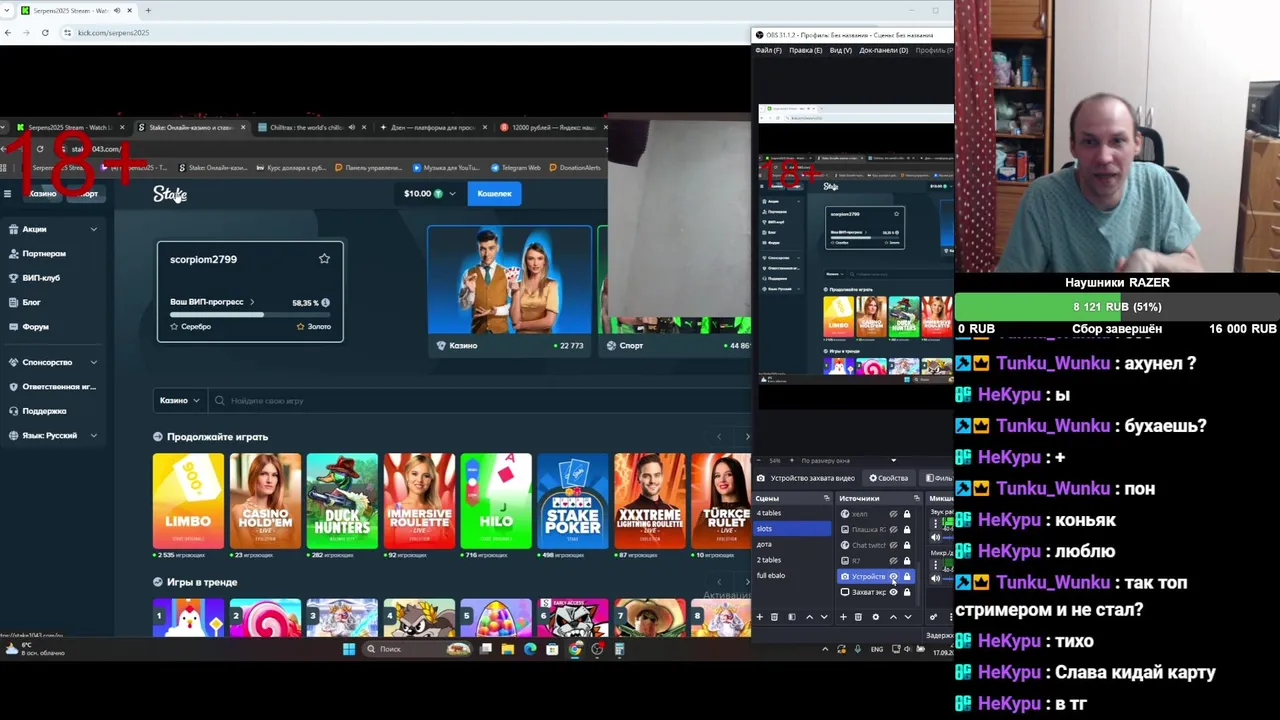Screen dimensions: 1280x720
Task: Open the ВИП-клуб sidebar link
Action: coord(41,278)
